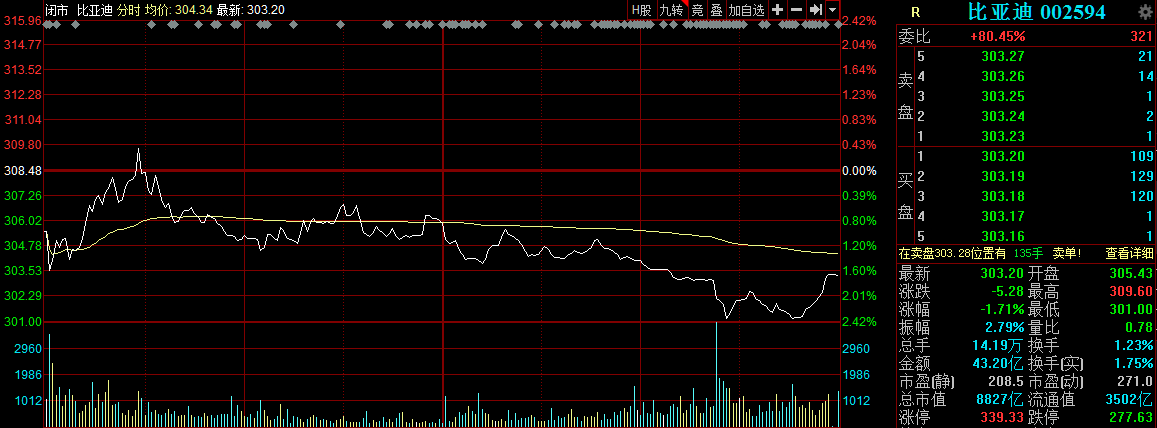Click the plus zoom-in icon in chart toolbar
The width and height of the screenshot is (1157, 428).
coord(778,10)
